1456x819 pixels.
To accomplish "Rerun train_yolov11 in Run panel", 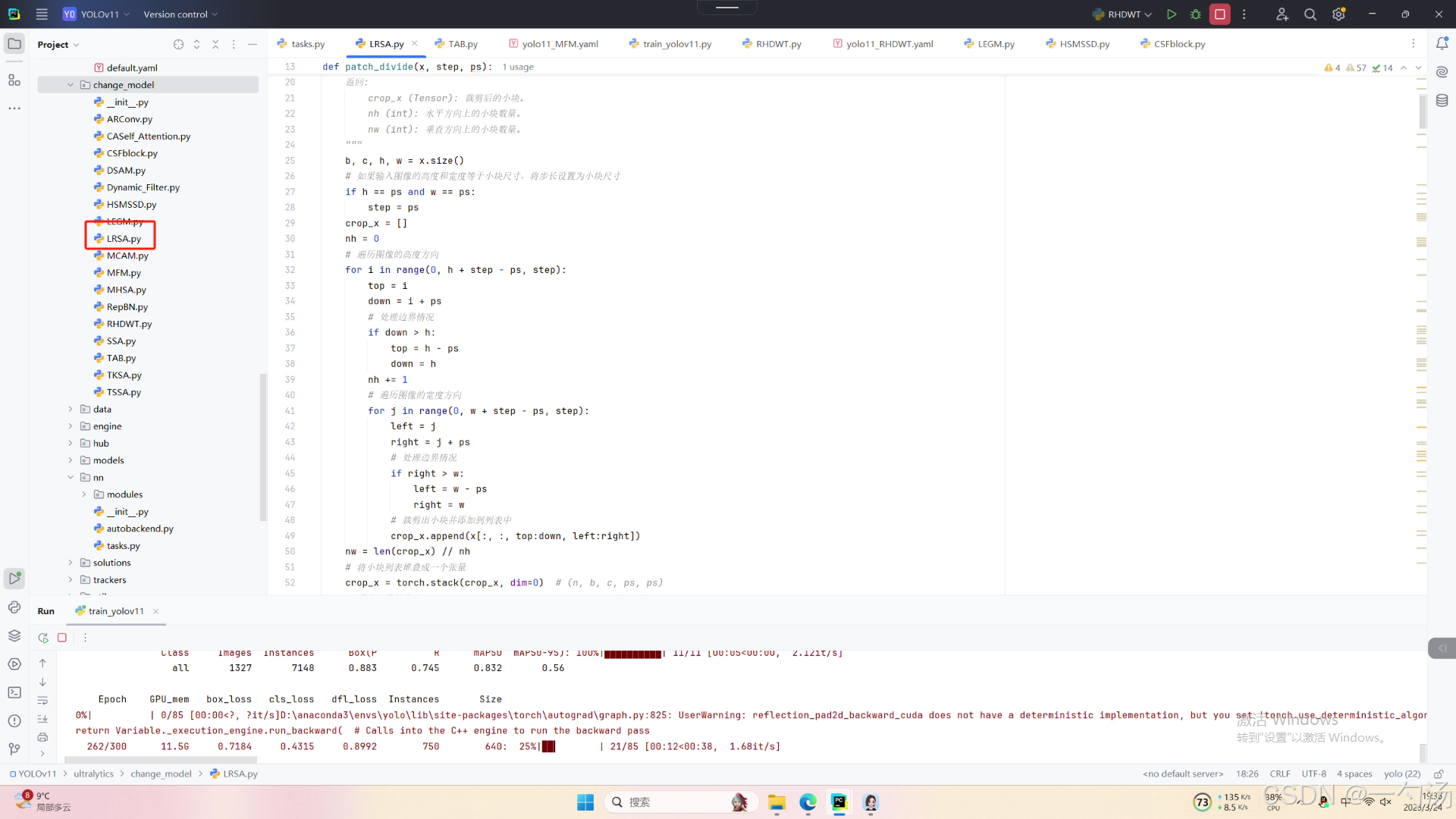I will coord(43,638).
